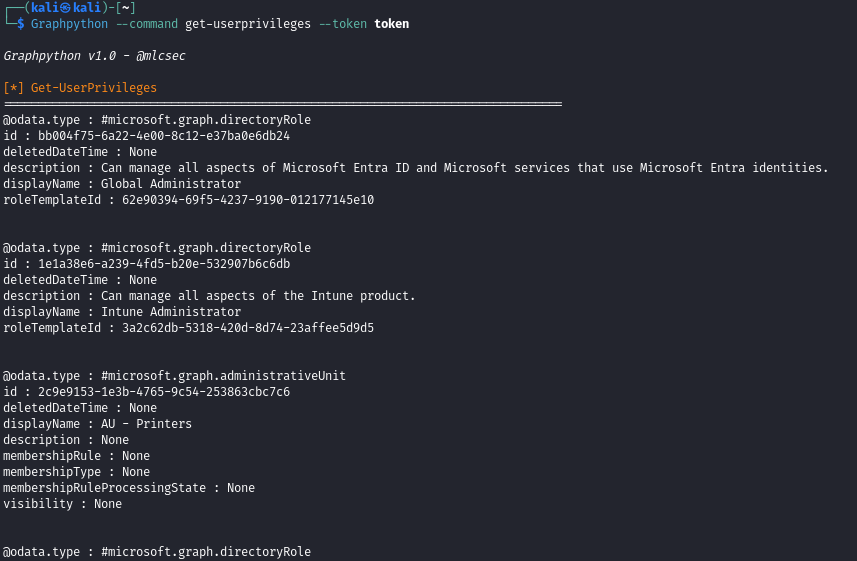
Task: Click the membershipRuleProcessingState line
Action: tap(128, 488)
